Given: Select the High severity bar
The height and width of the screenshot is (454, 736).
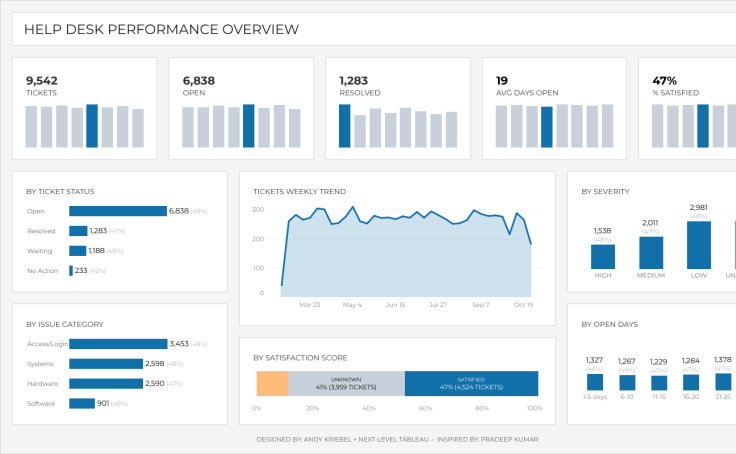Looking at the screenshot, I should (603, 257).
